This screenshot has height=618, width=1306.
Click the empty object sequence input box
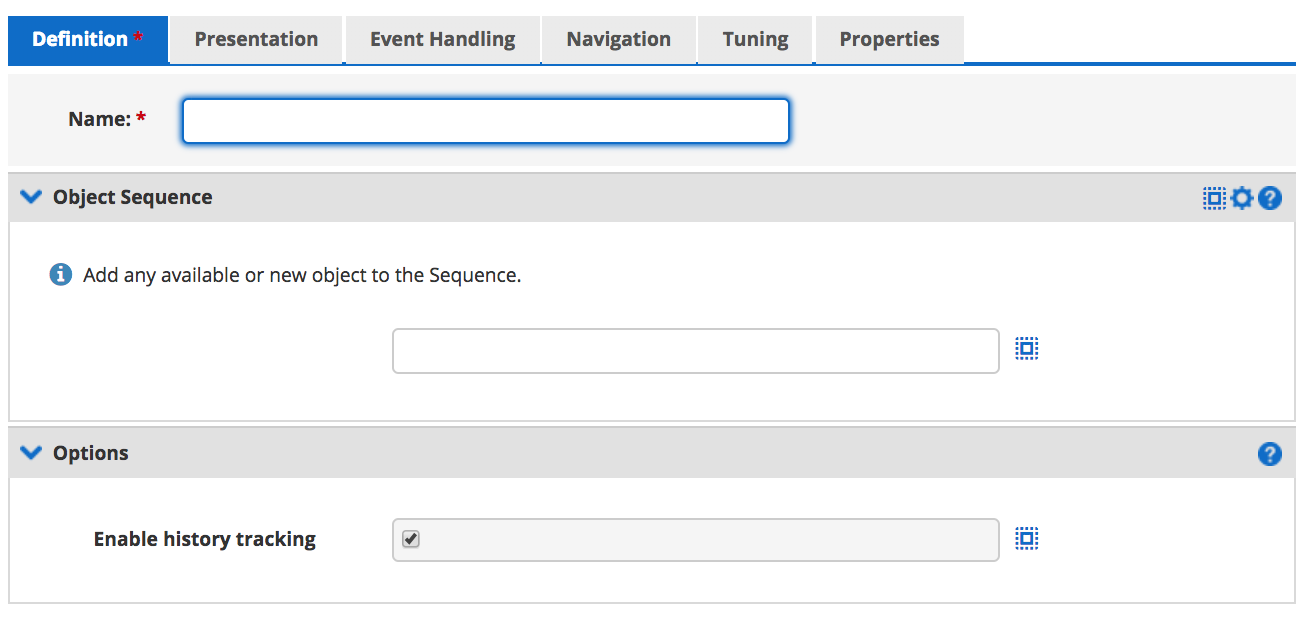(x=694, y=350)
